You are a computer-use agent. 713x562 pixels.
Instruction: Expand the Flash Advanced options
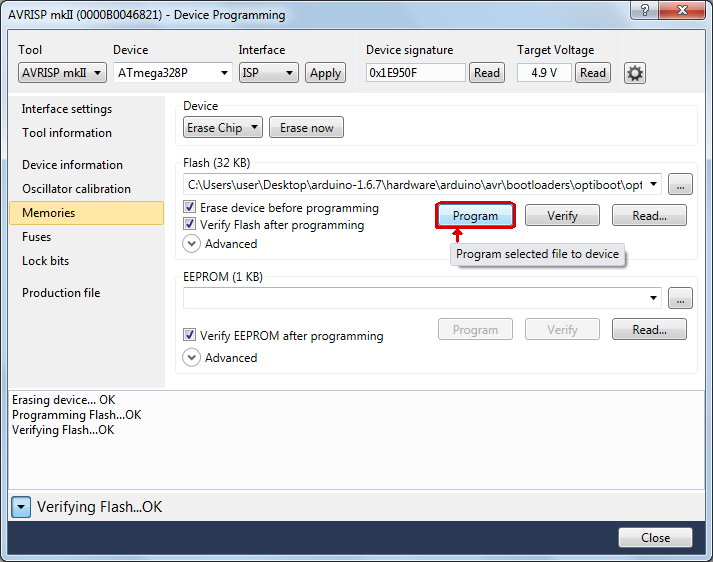pos(192,243)
